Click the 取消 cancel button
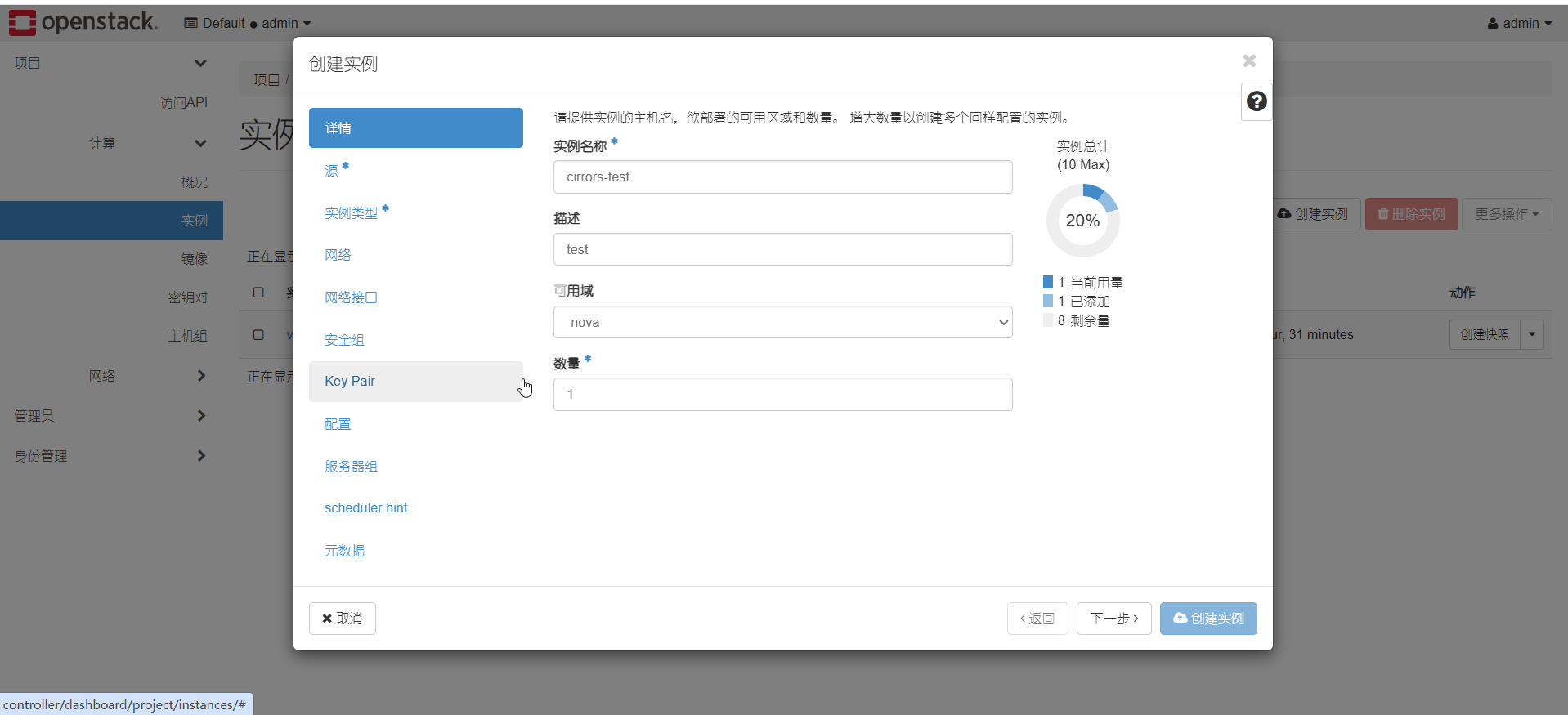Image resolution: width=1568 pixels, height=715 pixels. (343, 619)
